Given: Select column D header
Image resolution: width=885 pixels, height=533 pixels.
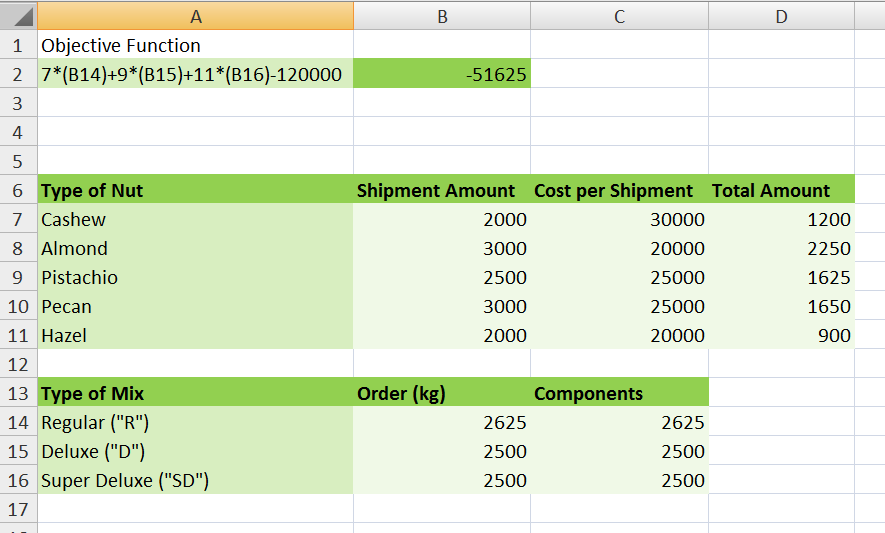Looking at the screenshot, I should (x=781, y=15).
